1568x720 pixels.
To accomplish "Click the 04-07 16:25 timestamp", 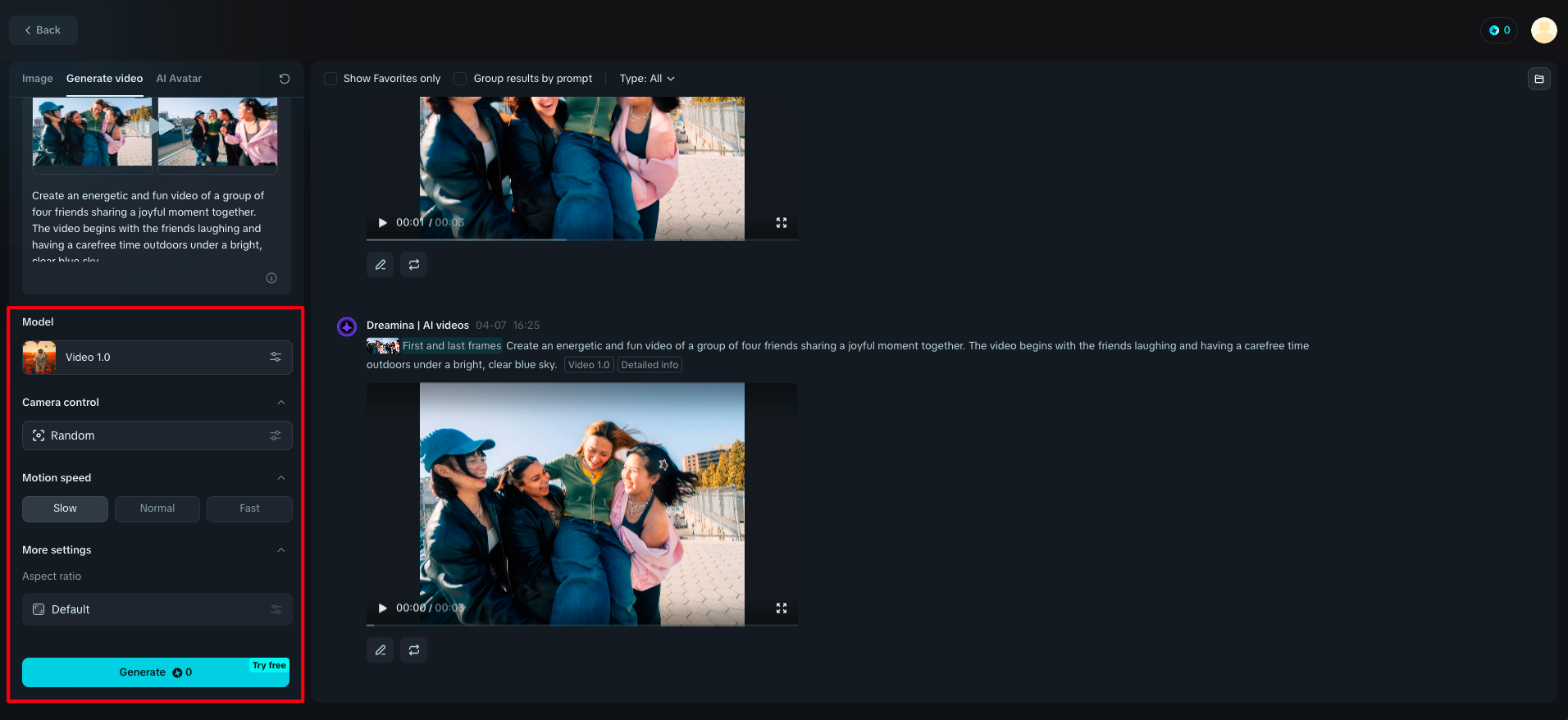I will (x=508, y=326).
